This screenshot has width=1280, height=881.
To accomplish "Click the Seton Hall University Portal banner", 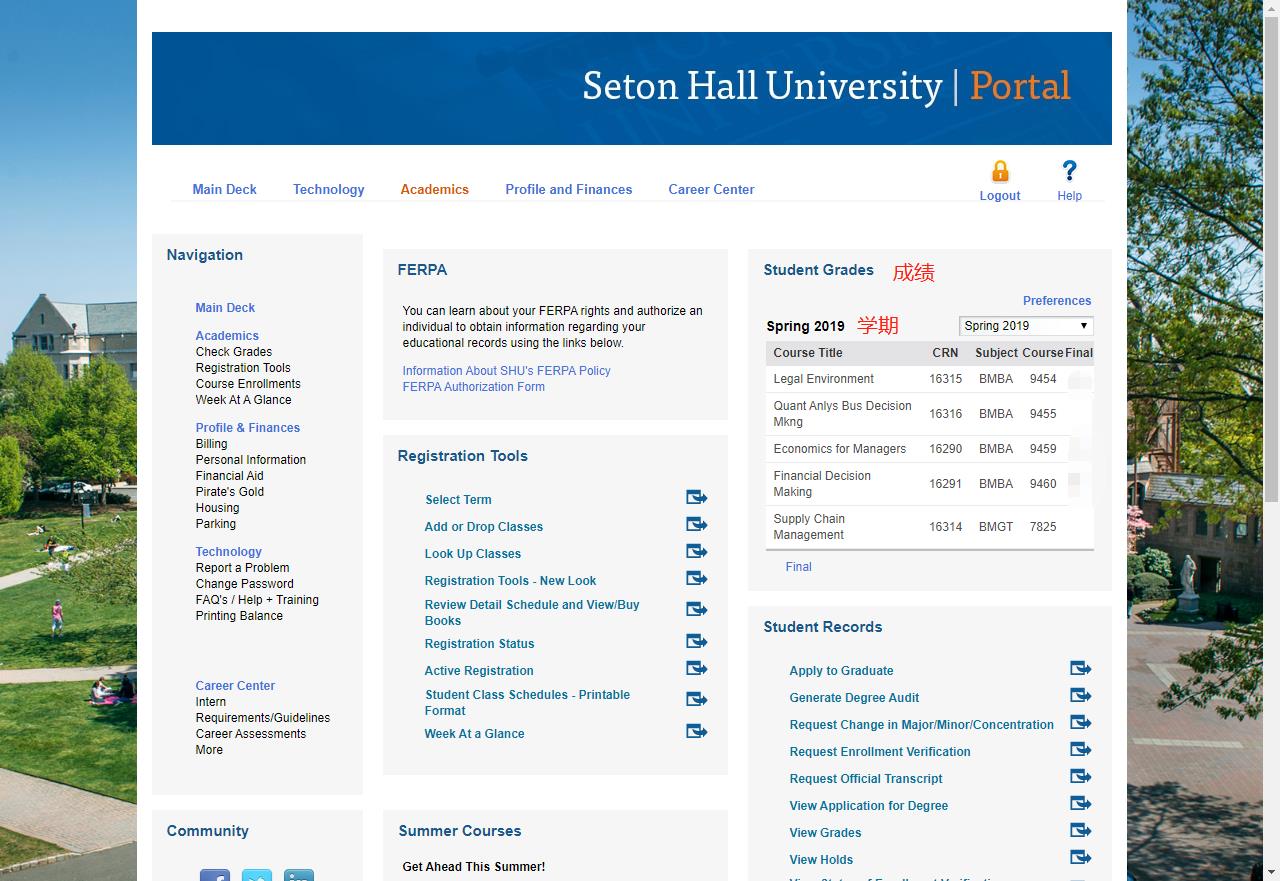I will pyautogui.click(x=632, y=88).
